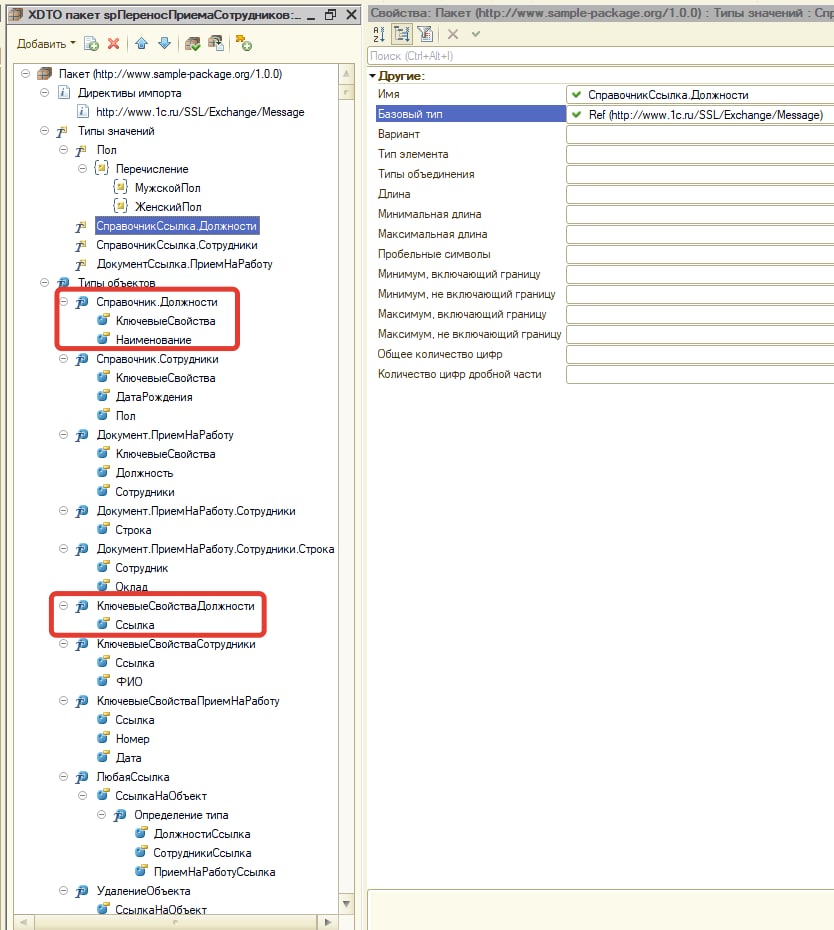
Task: Click the tree scrollbar up arrow
Action: 346,74
